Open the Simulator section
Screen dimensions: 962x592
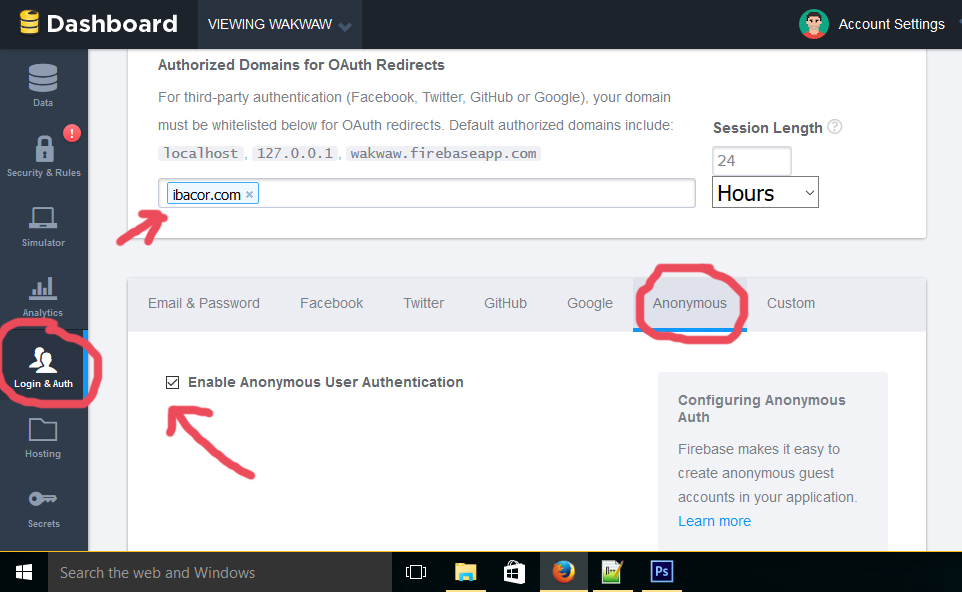pos(43,226)
